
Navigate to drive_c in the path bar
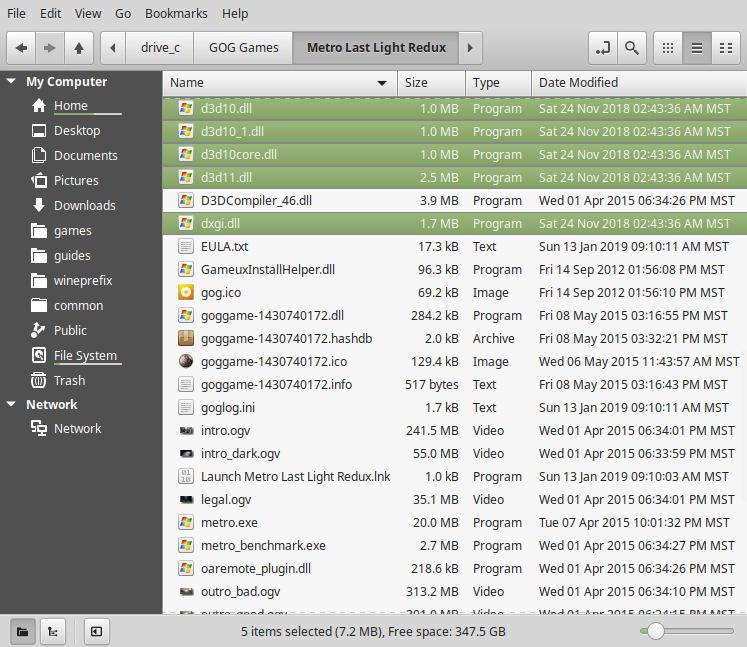coord(160,48)
